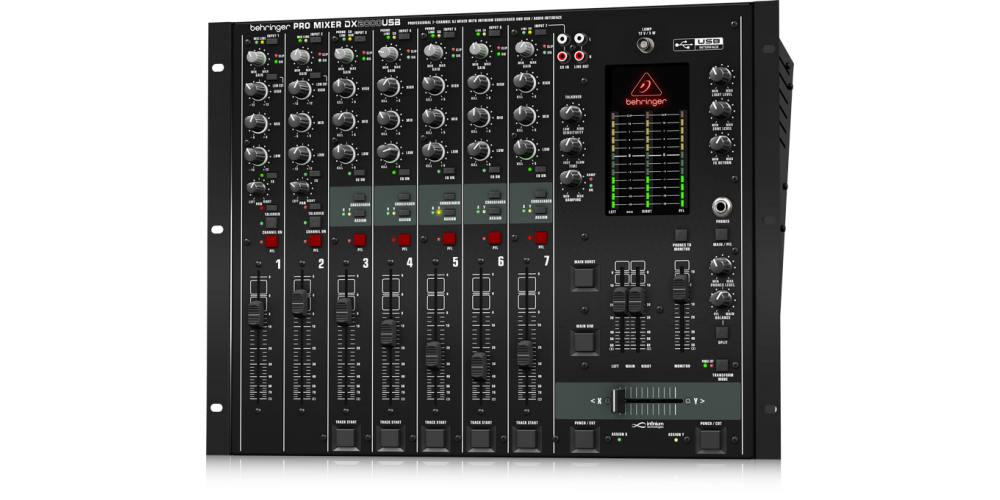Click channel 1 Mid EQ knob
The height and width of the screenshot is (500, 1000).
click(257, 122)
